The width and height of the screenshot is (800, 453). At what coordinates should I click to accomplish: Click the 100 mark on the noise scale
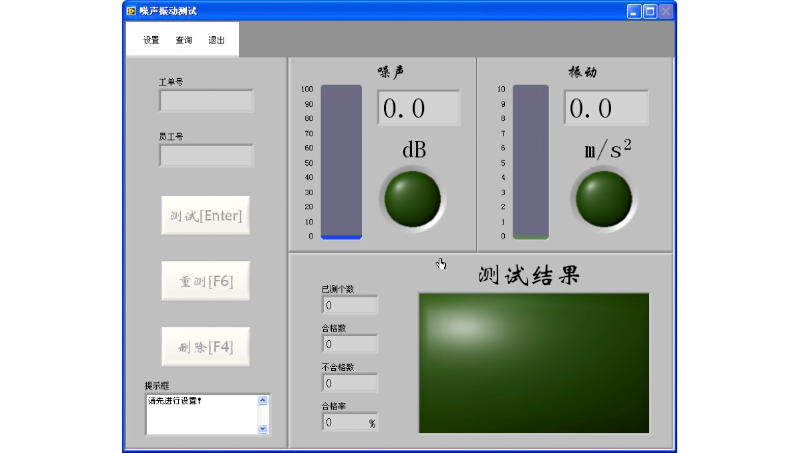307,89
